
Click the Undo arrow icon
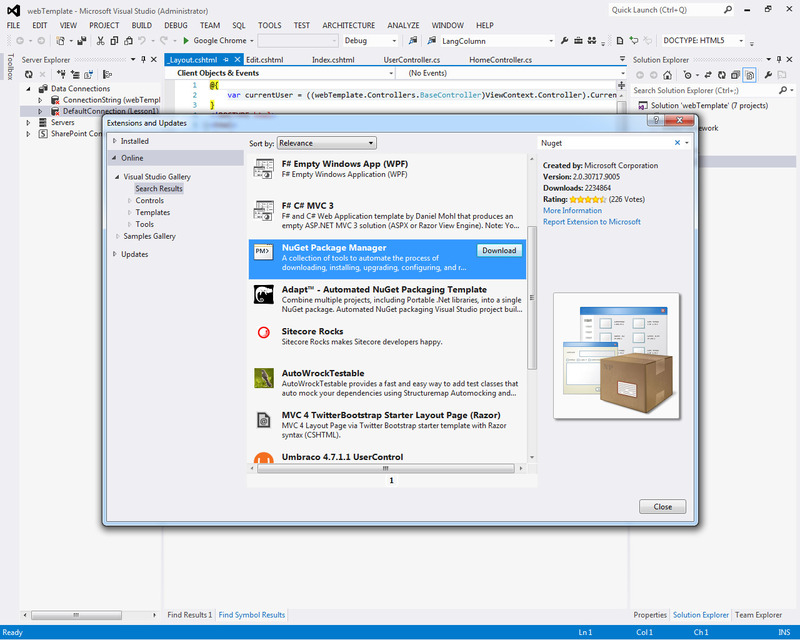[142, 41]
